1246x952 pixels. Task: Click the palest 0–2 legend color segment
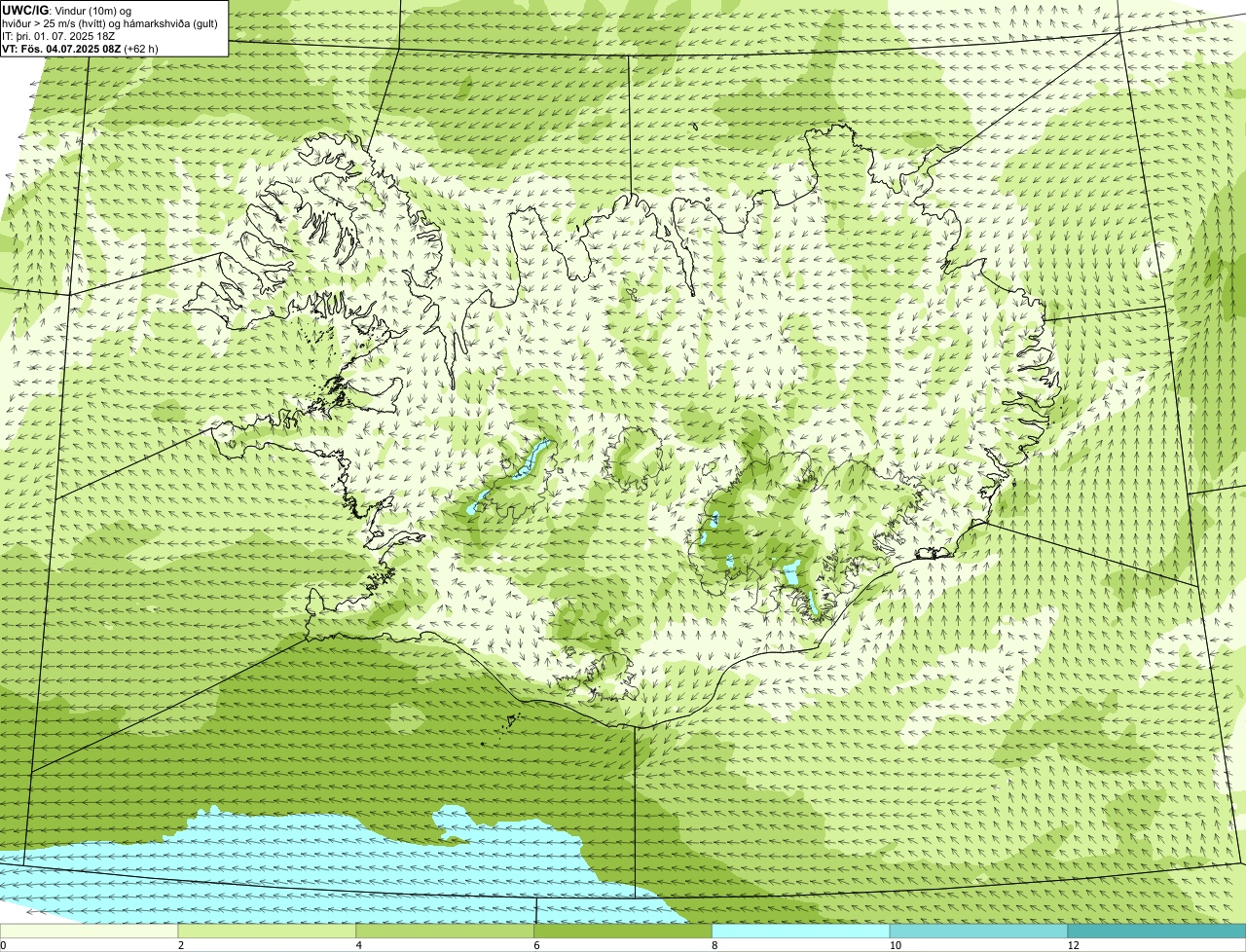click(x=90, y=931)
